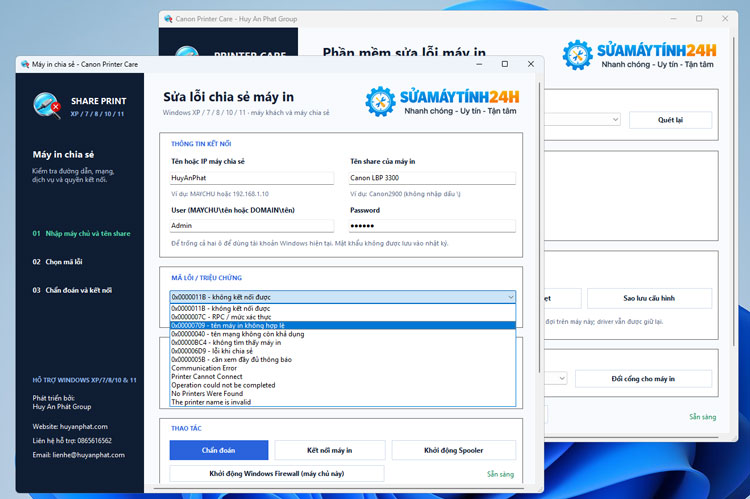Image resolution: width=750 pixels, height=499 pixels.
Task: Click Sửa lỗi chia sẻ máy in heading
Action: point(229,97)
